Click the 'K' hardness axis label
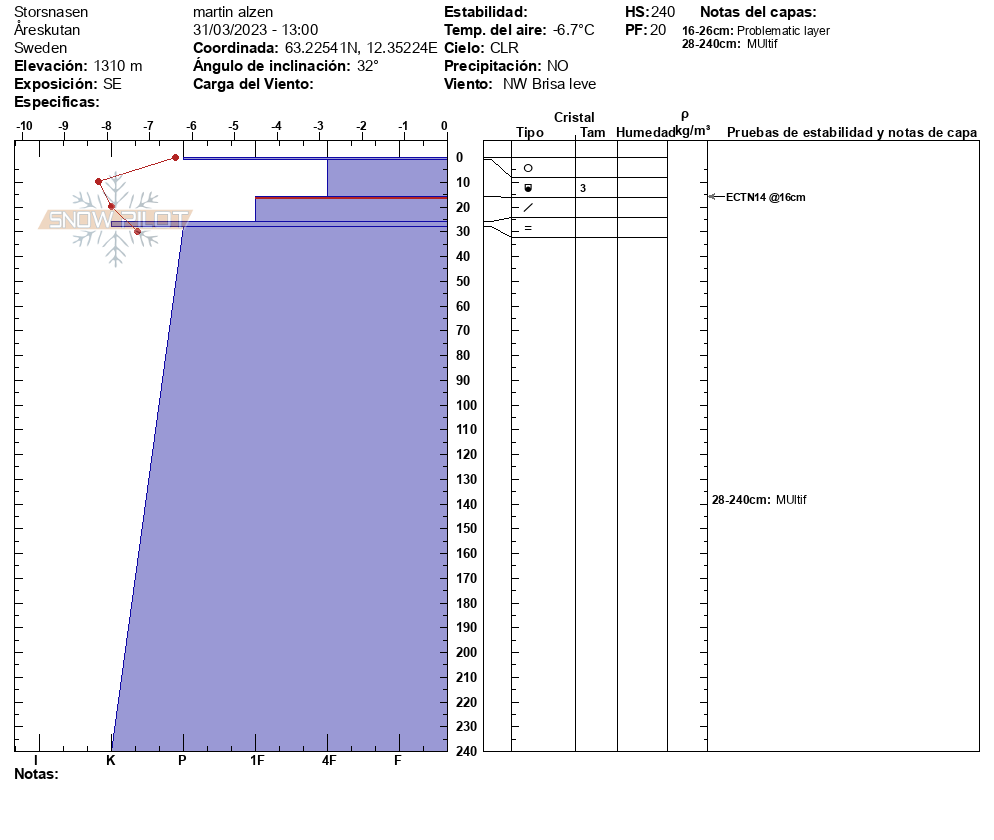The image size is (994, 840). pos(110,760)
